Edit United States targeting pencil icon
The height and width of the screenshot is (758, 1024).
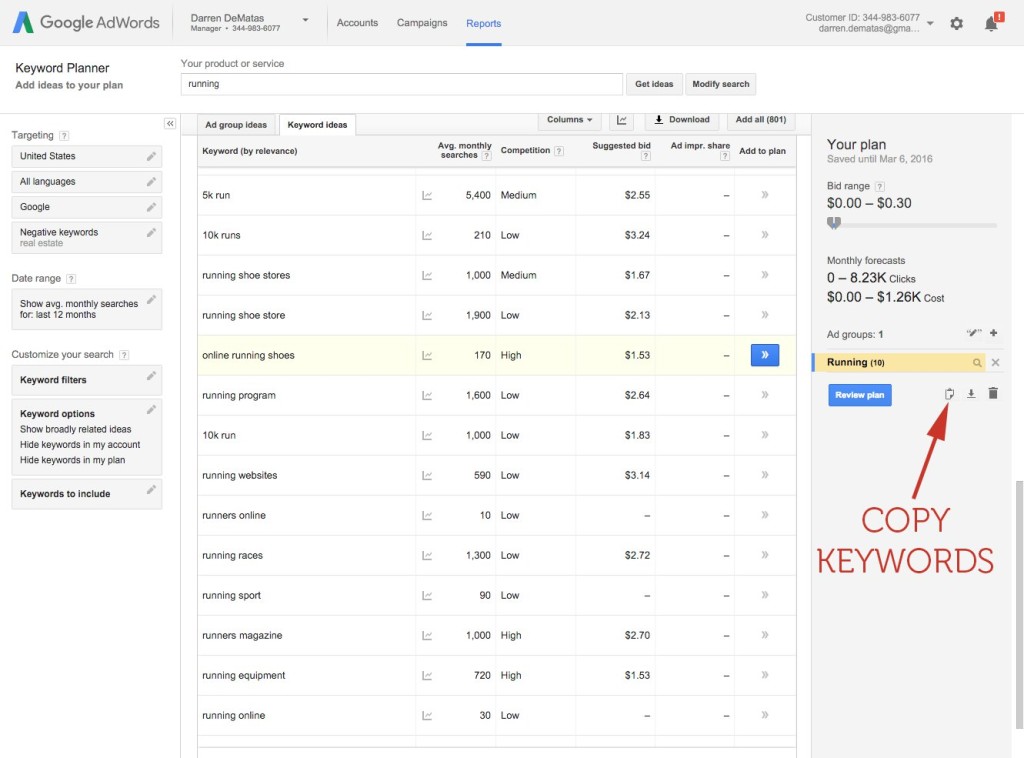[x=151, y=156]
